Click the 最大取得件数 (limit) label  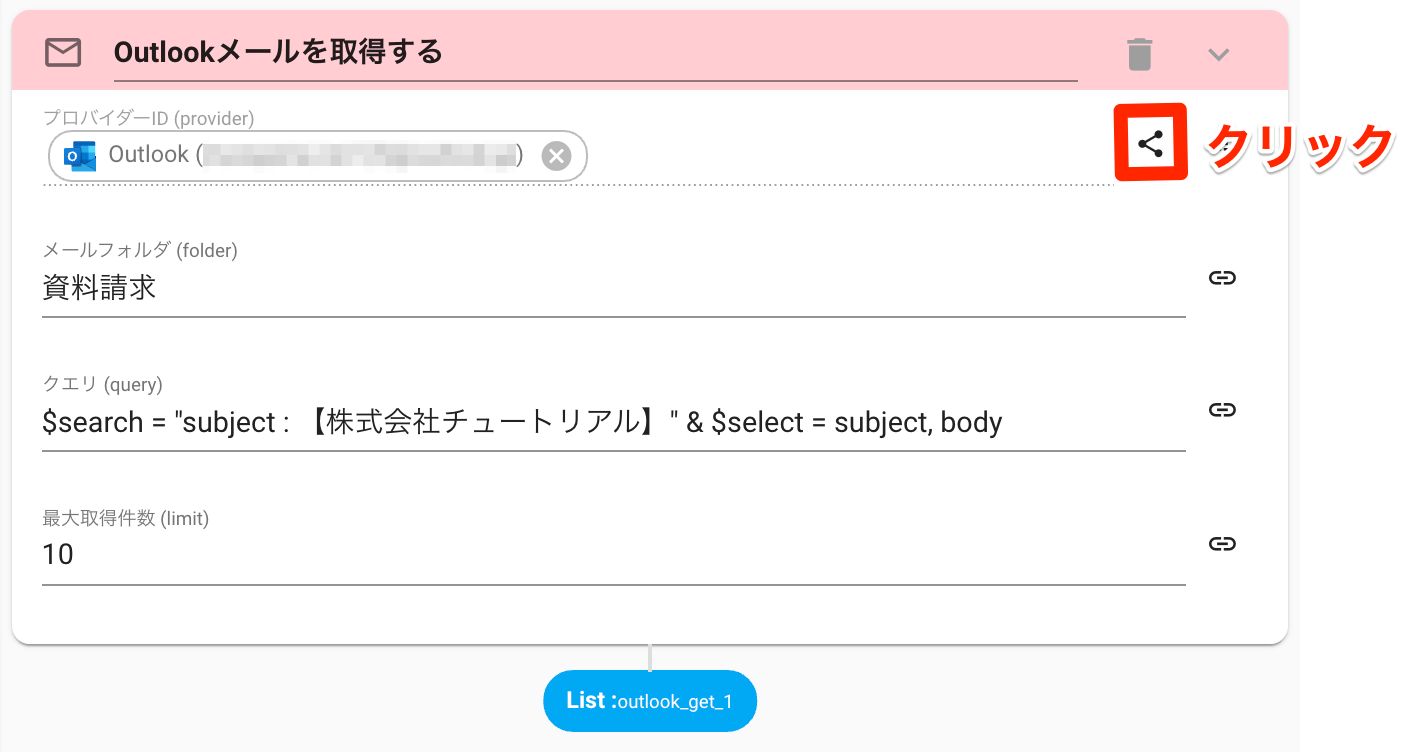125,518
